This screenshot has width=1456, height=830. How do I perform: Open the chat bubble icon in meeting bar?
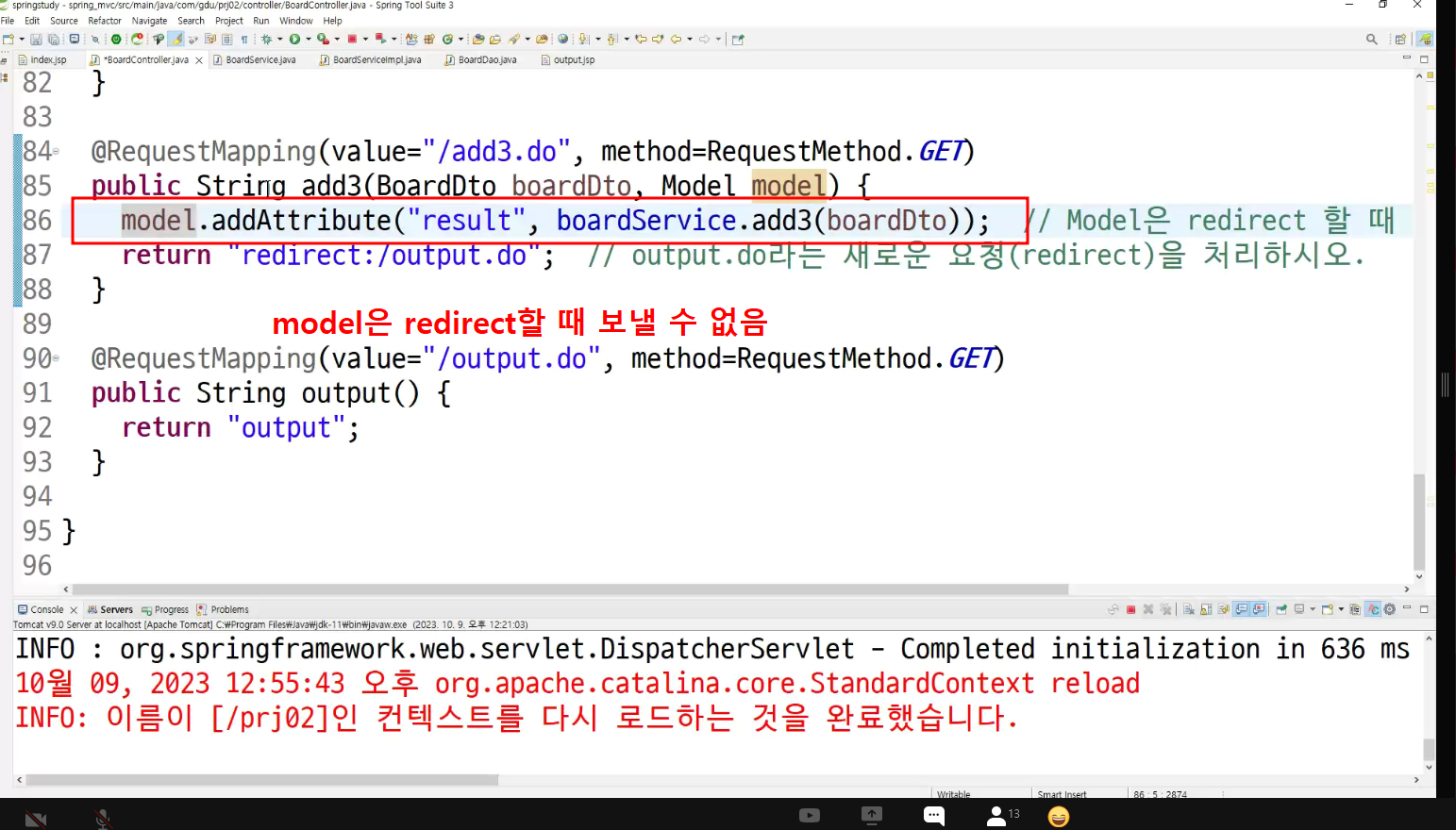pos(934,816)
